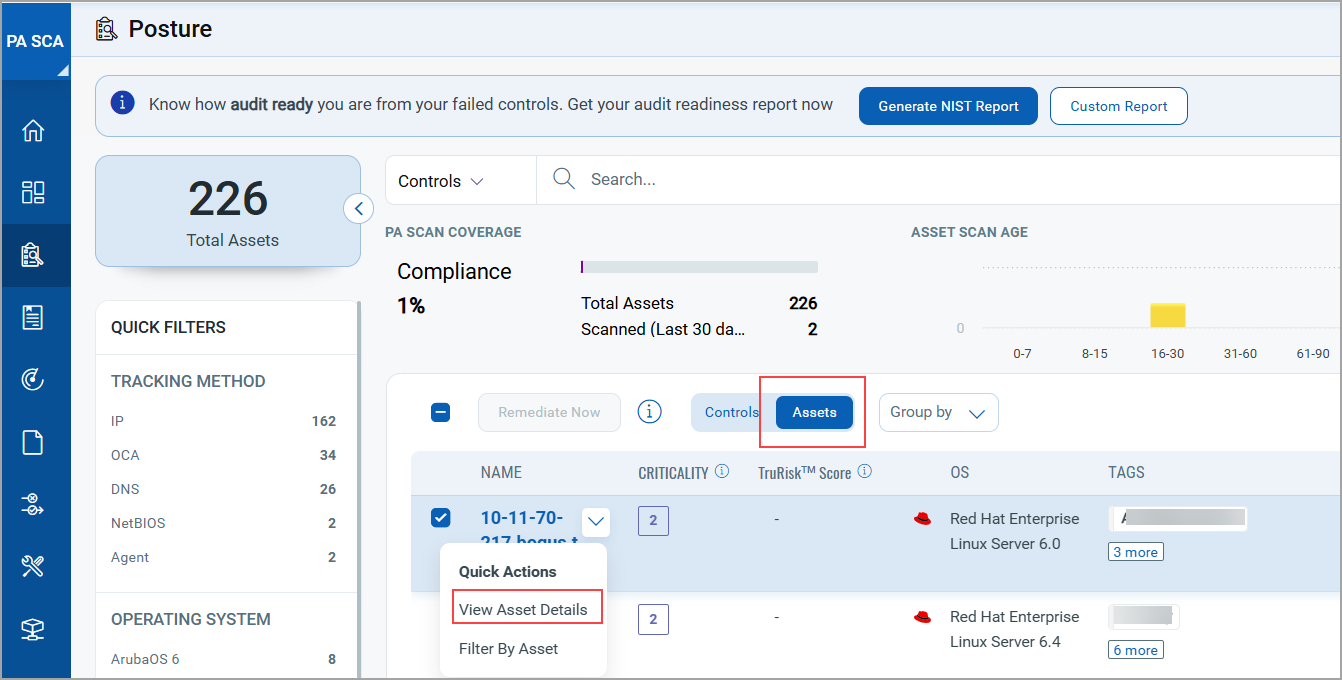Open the Controls search scope dropdown
The width and height of the screenshot is (1342, 680).
[441, 181]
